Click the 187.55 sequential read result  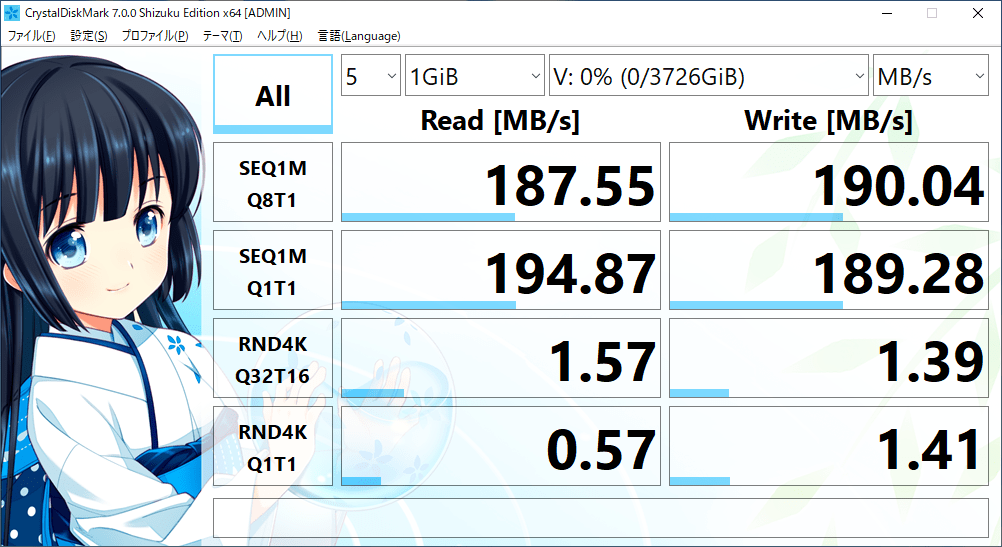tap(501, 182)
